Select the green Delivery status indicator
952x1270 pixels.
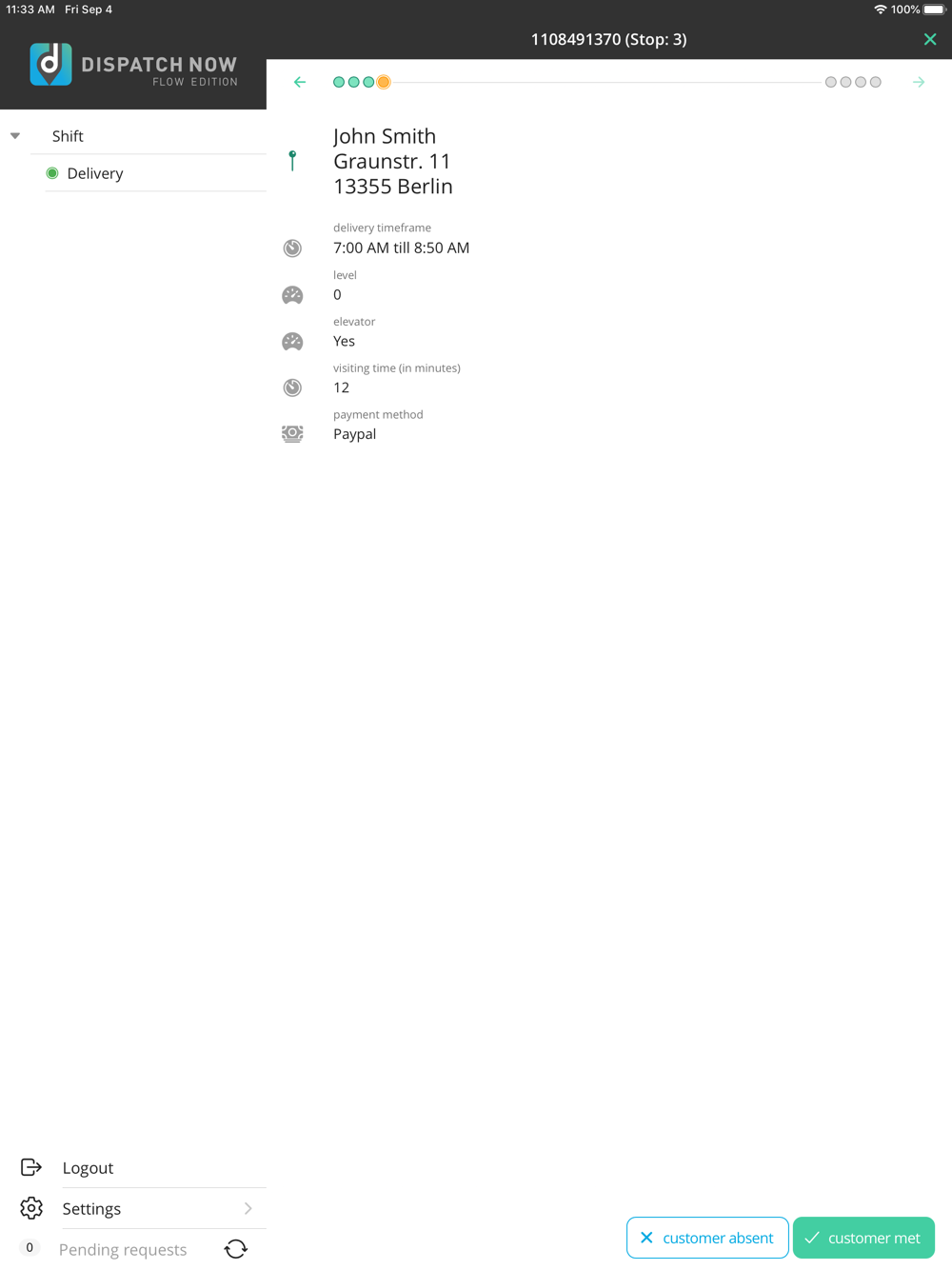click(52, 173)
